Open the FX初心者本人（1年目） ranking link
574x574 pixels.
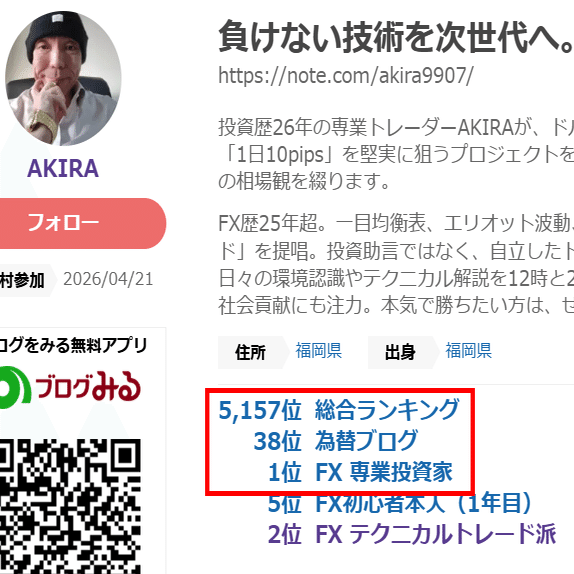tap(423, 503)
